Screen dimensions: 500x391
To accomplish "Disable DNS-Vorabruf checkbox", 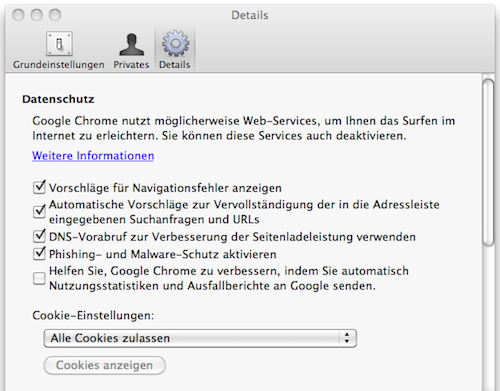I will 39,236.
